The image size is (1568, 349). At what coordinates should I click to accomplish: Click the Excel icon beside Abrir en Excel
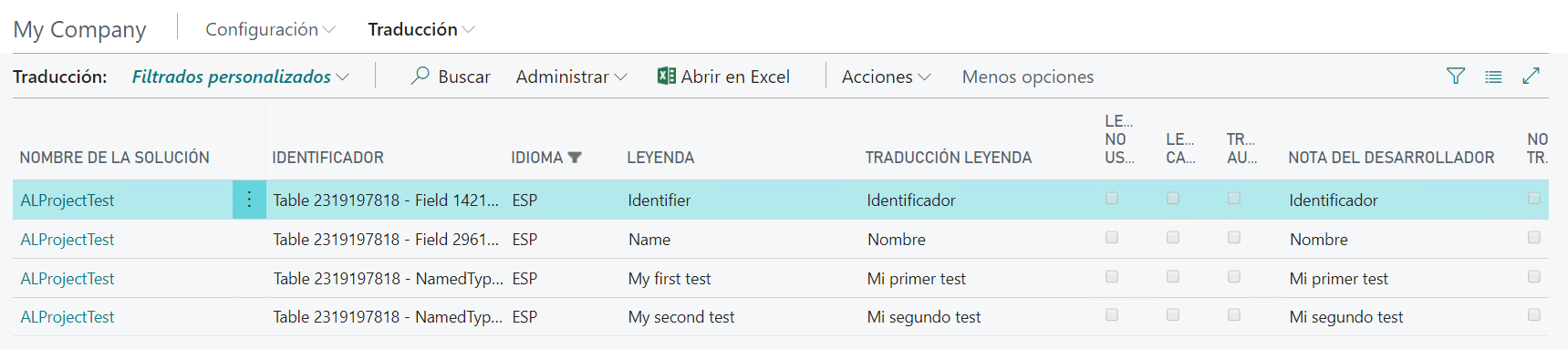[667, 76]
